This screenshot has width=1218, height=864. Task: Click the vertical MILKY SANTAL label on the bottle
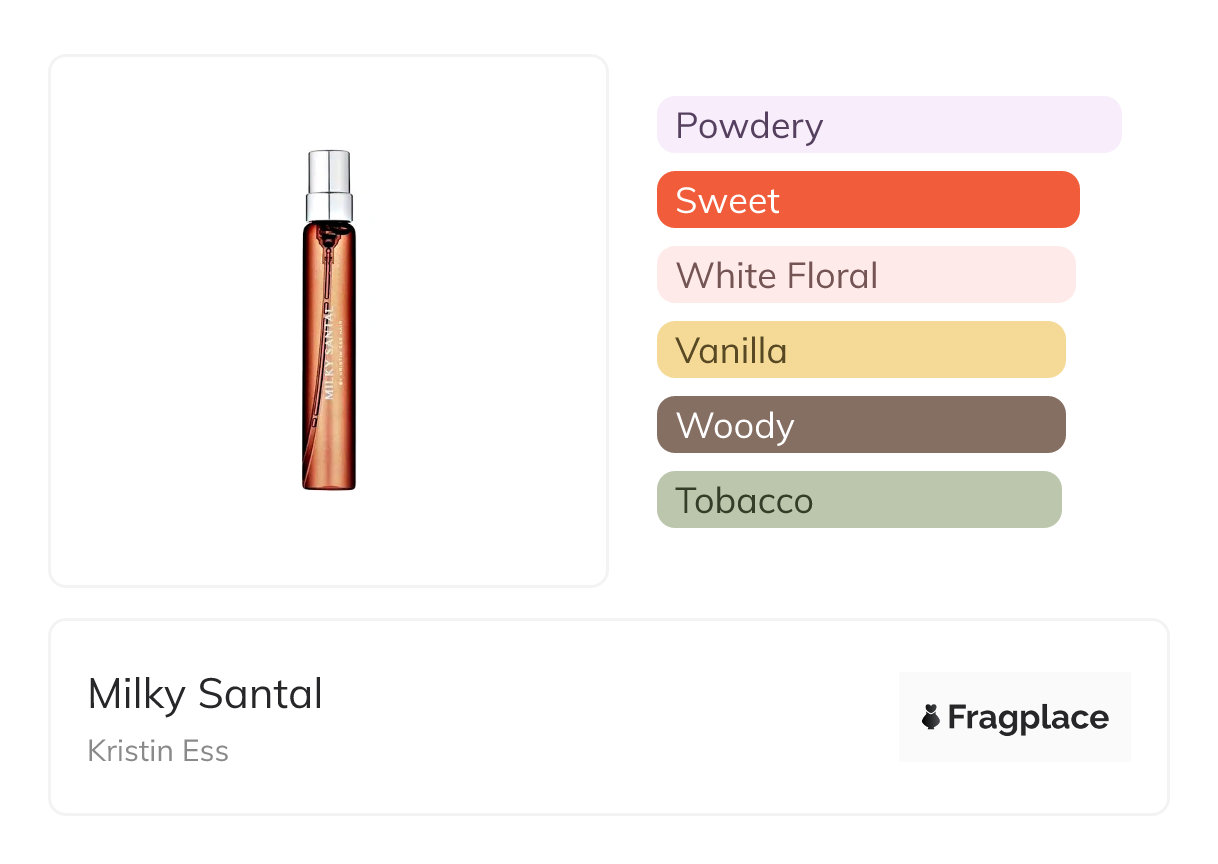tap(329, 350)
